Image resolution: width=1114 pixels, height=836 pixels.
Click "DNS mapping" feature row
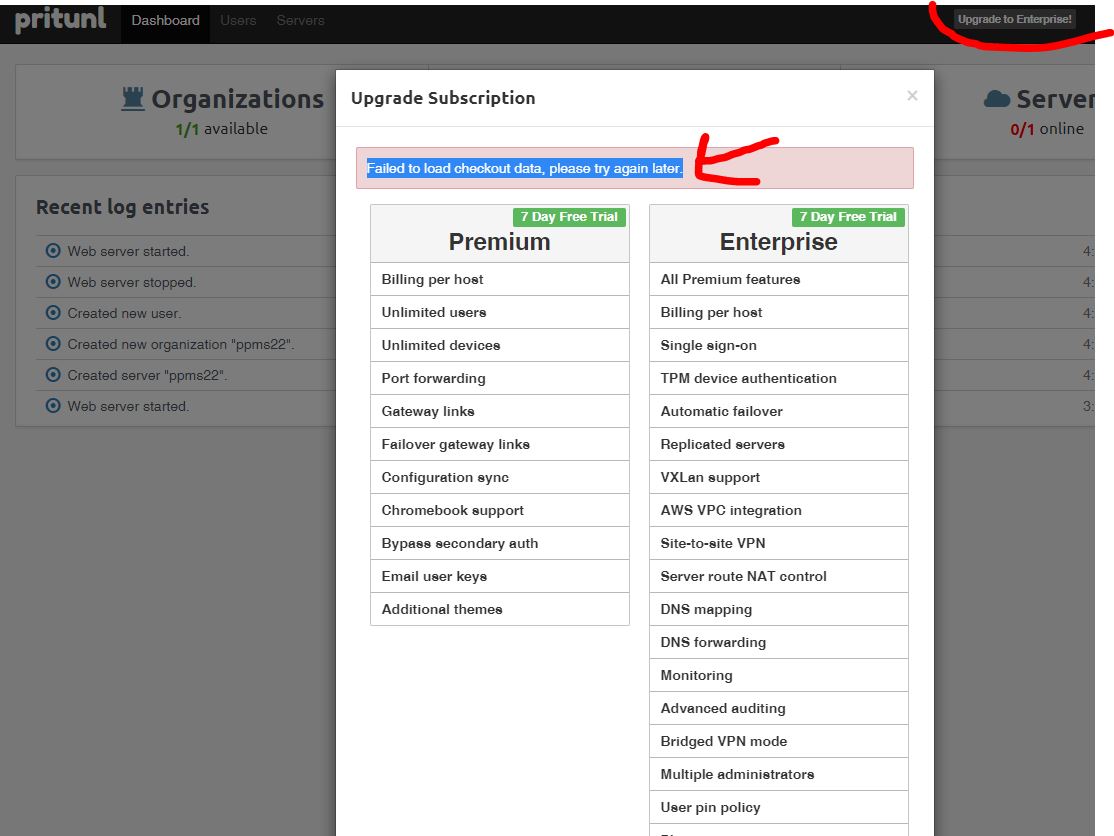(x=779, y=609)
